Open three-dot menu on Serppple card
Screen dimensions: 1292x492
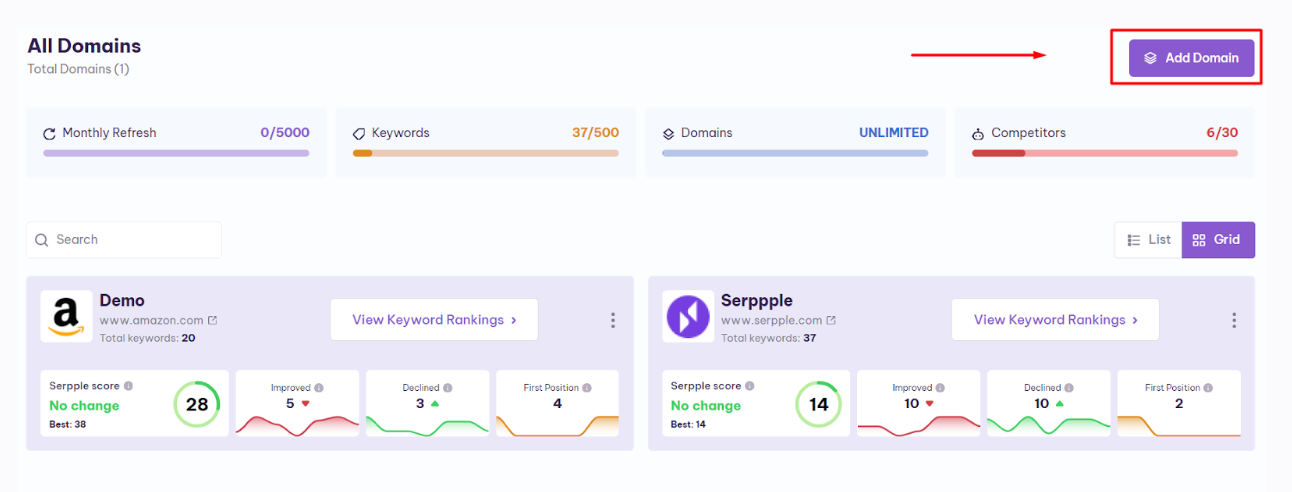tap(1234, 320)
